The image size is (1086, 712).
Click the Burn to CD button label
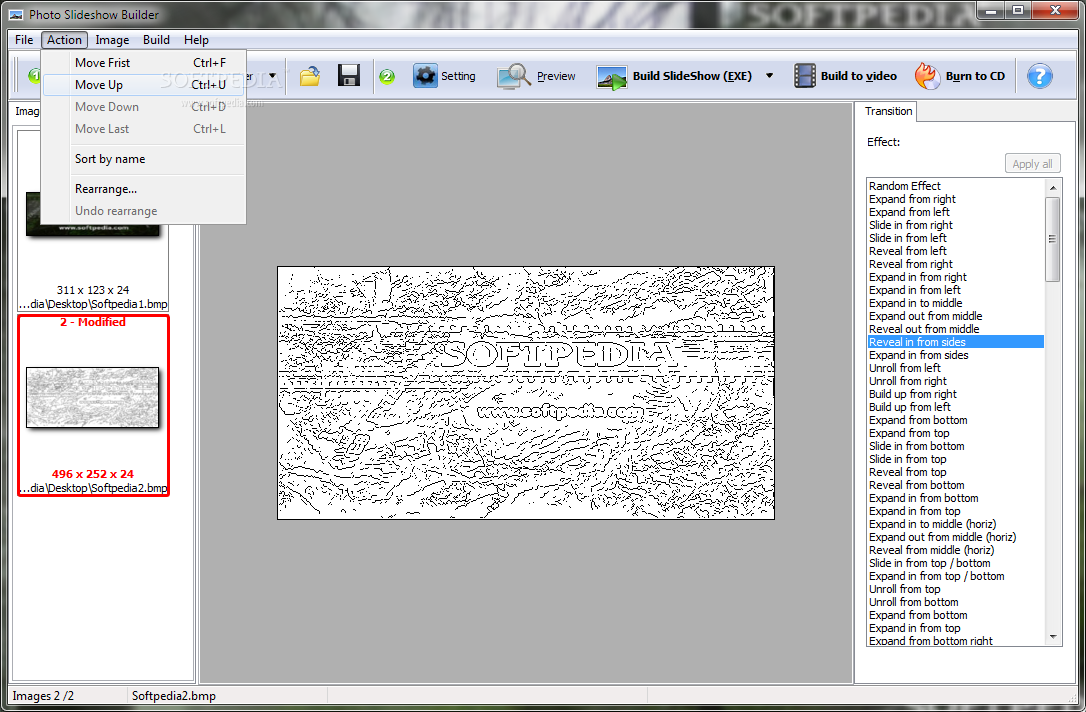click(975, 76)
